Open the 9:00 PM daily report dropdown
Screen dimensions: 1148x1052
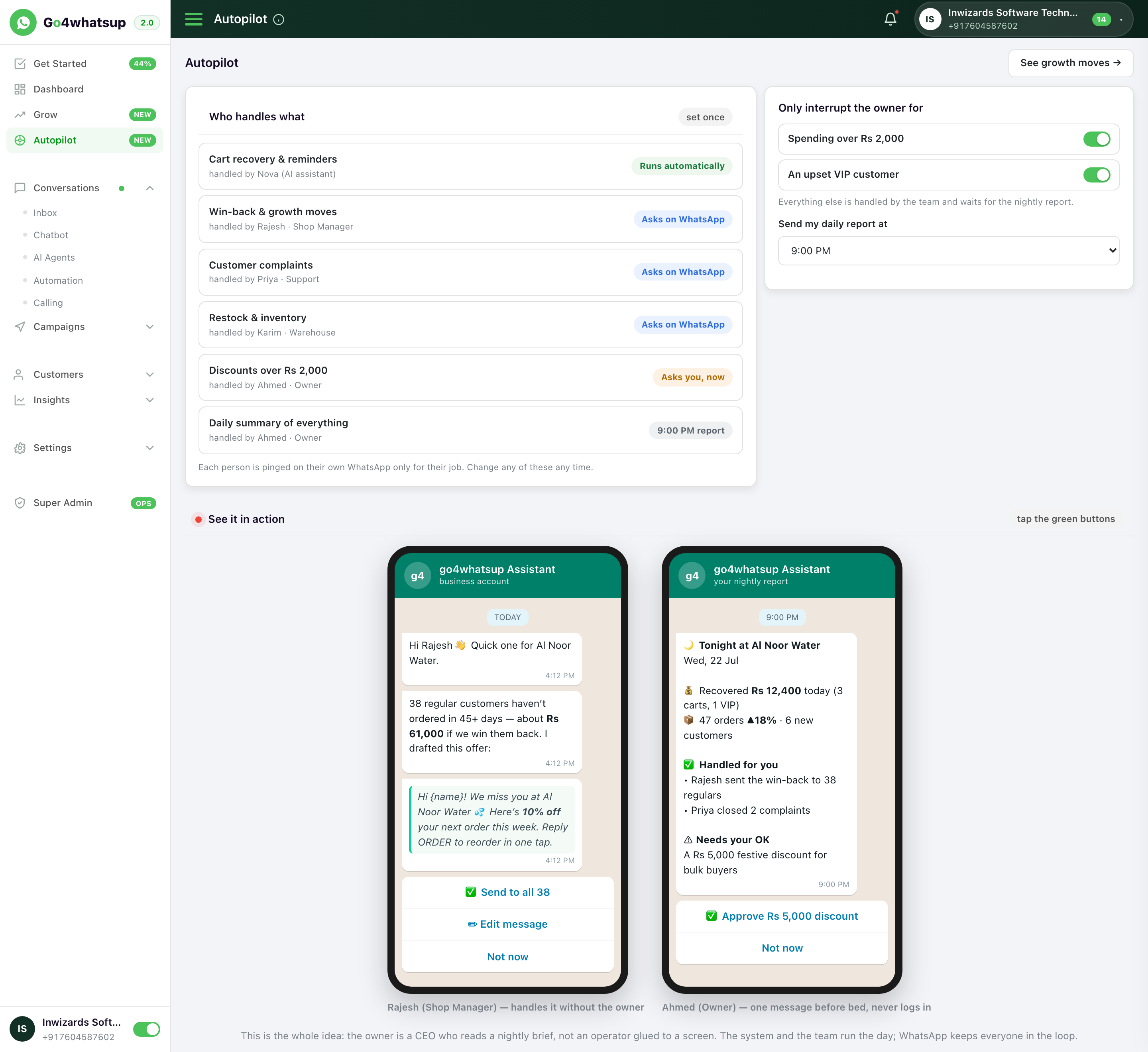click(x=949, y=251)
